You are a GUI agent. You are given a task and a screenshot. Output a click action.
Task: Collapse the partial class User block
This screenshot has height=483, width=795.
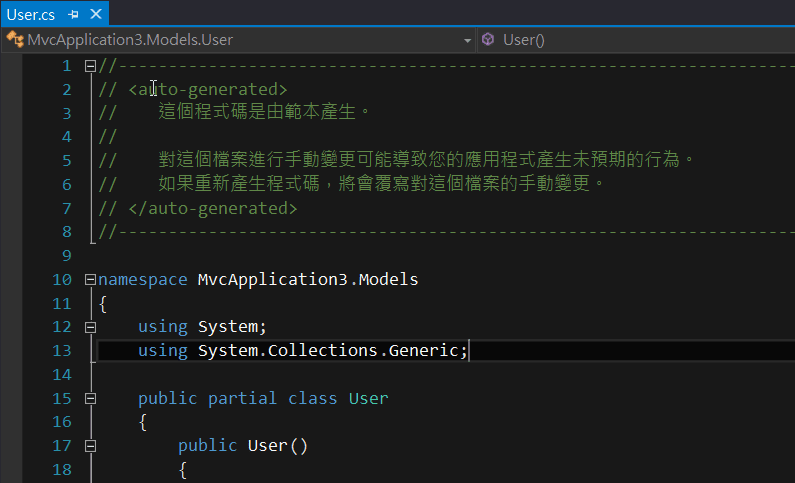pyautogui.click(x=91, y=398)
